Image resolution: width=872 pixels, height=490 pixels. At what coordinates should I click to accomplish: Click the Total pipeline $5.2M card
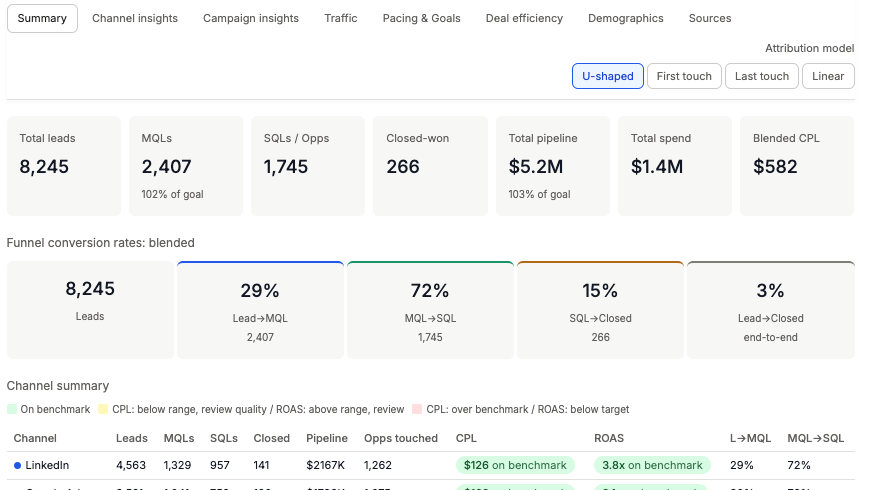553,166
